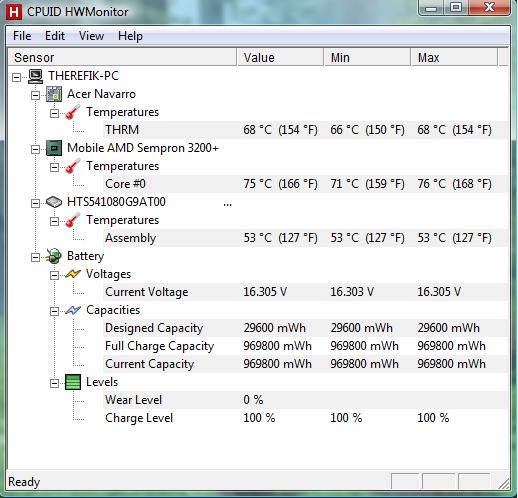
Task: Click the Min column header
Action: click(x=367, y=58)
